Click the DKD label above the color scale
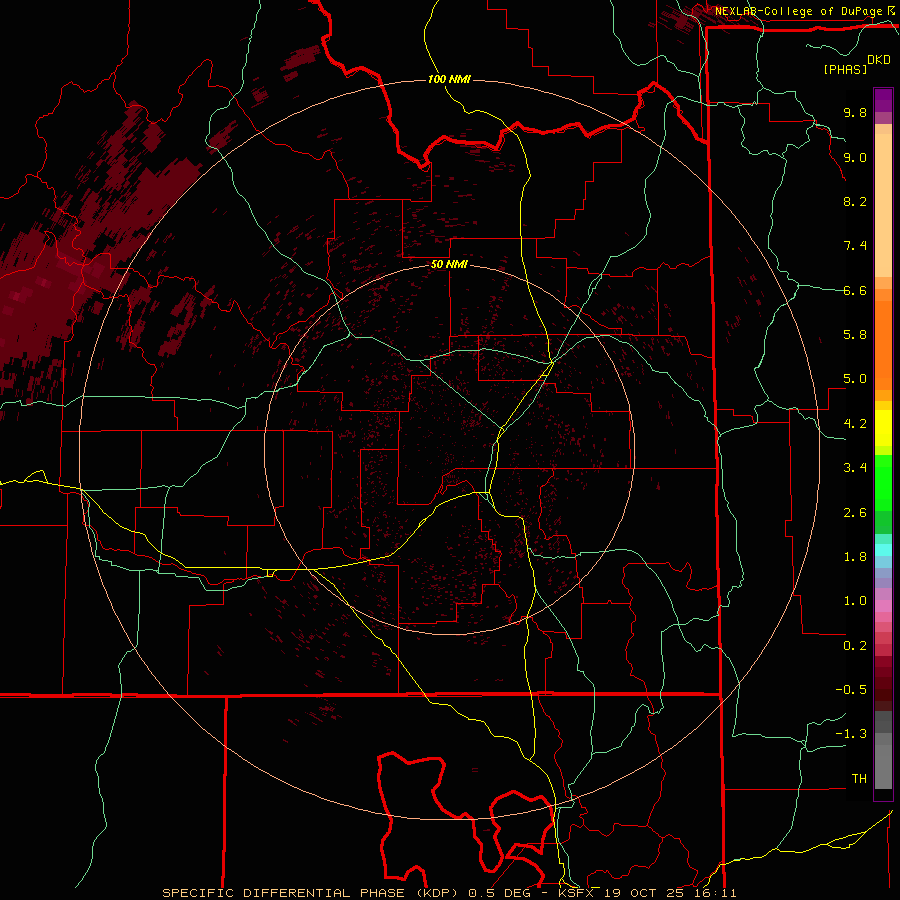 879,60
